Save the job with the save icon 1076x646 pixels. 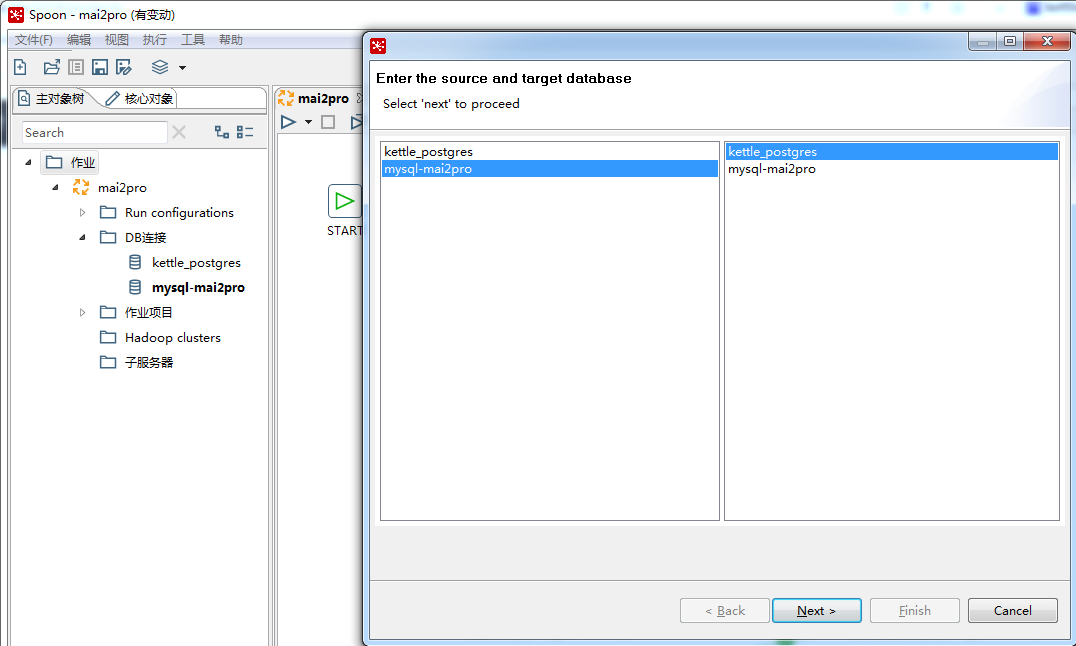[99, 66]
